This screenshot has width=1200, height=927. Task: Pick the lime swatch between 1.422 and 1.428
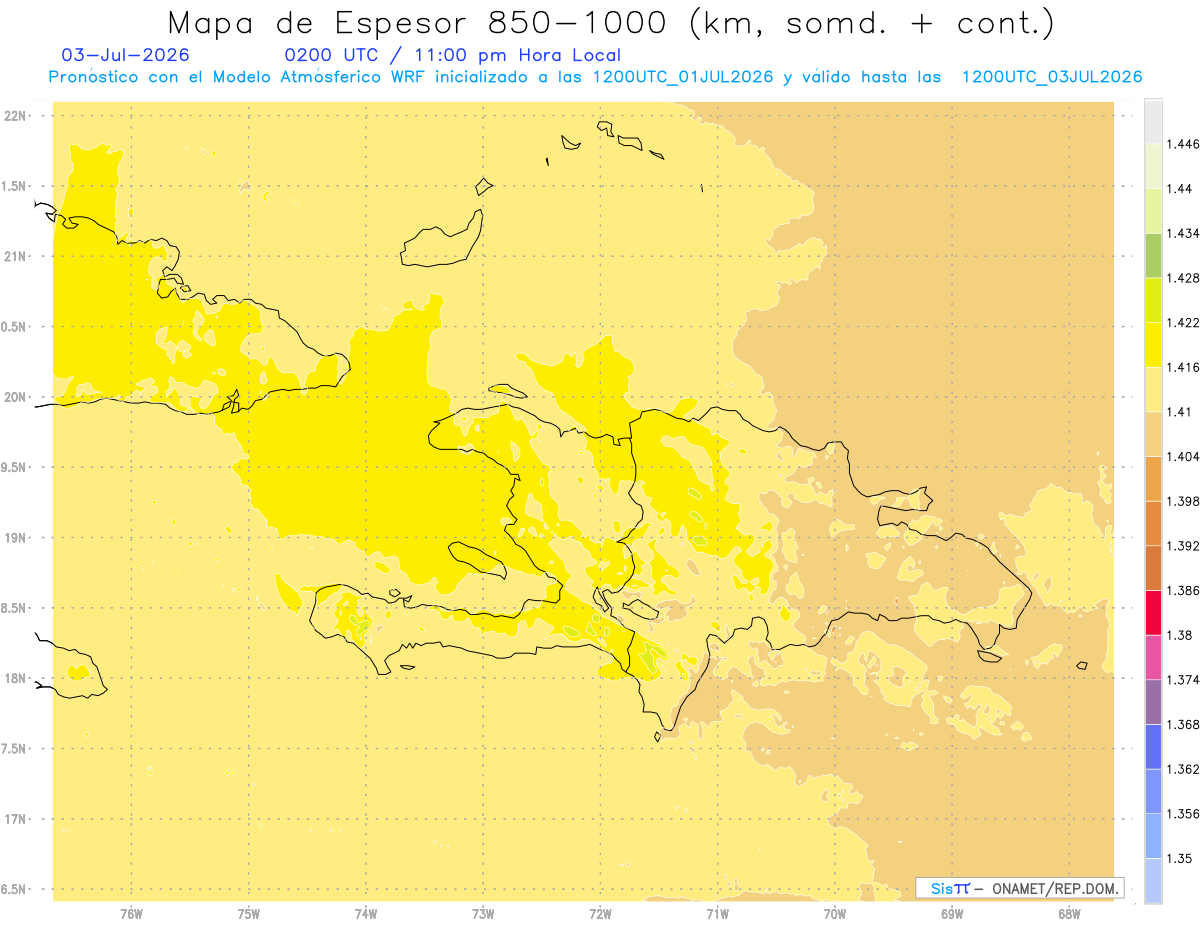1153,300
